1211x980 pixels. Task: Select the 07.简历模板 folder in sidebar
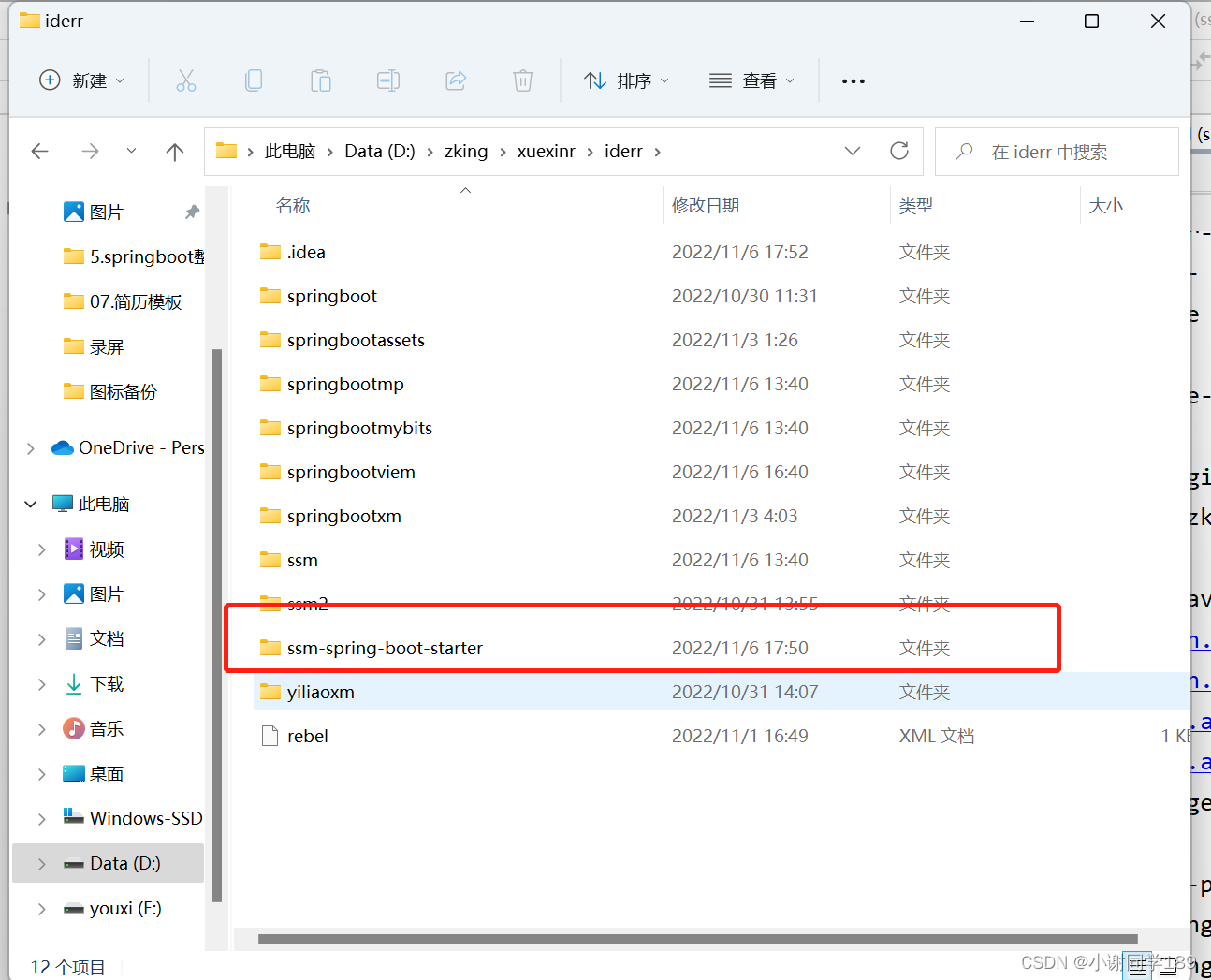click(123, 302)
